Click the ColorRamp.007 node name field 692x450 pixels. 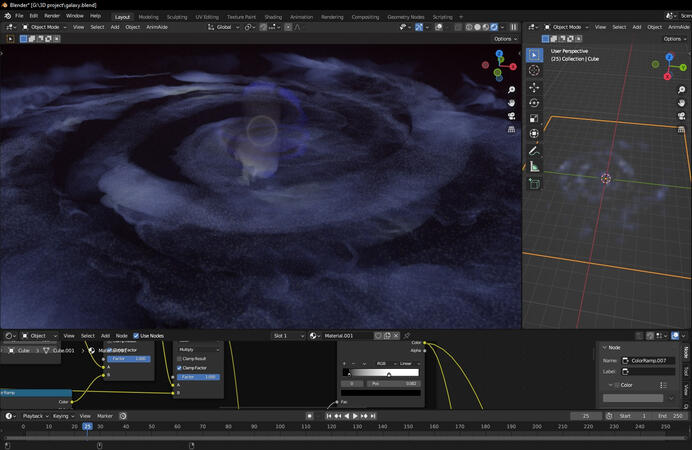650,359
